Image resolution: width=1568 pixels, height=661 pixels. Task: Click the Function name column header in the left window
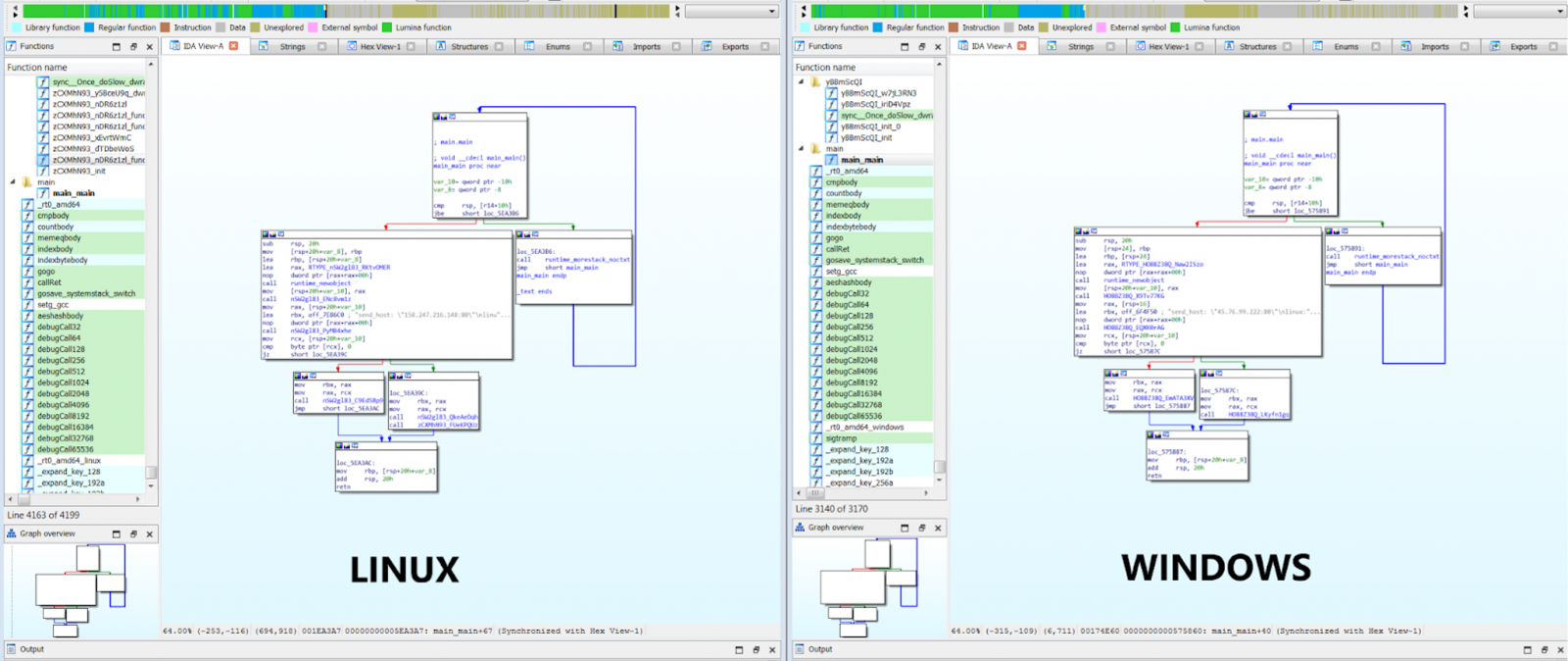click(x=37, y=68)
